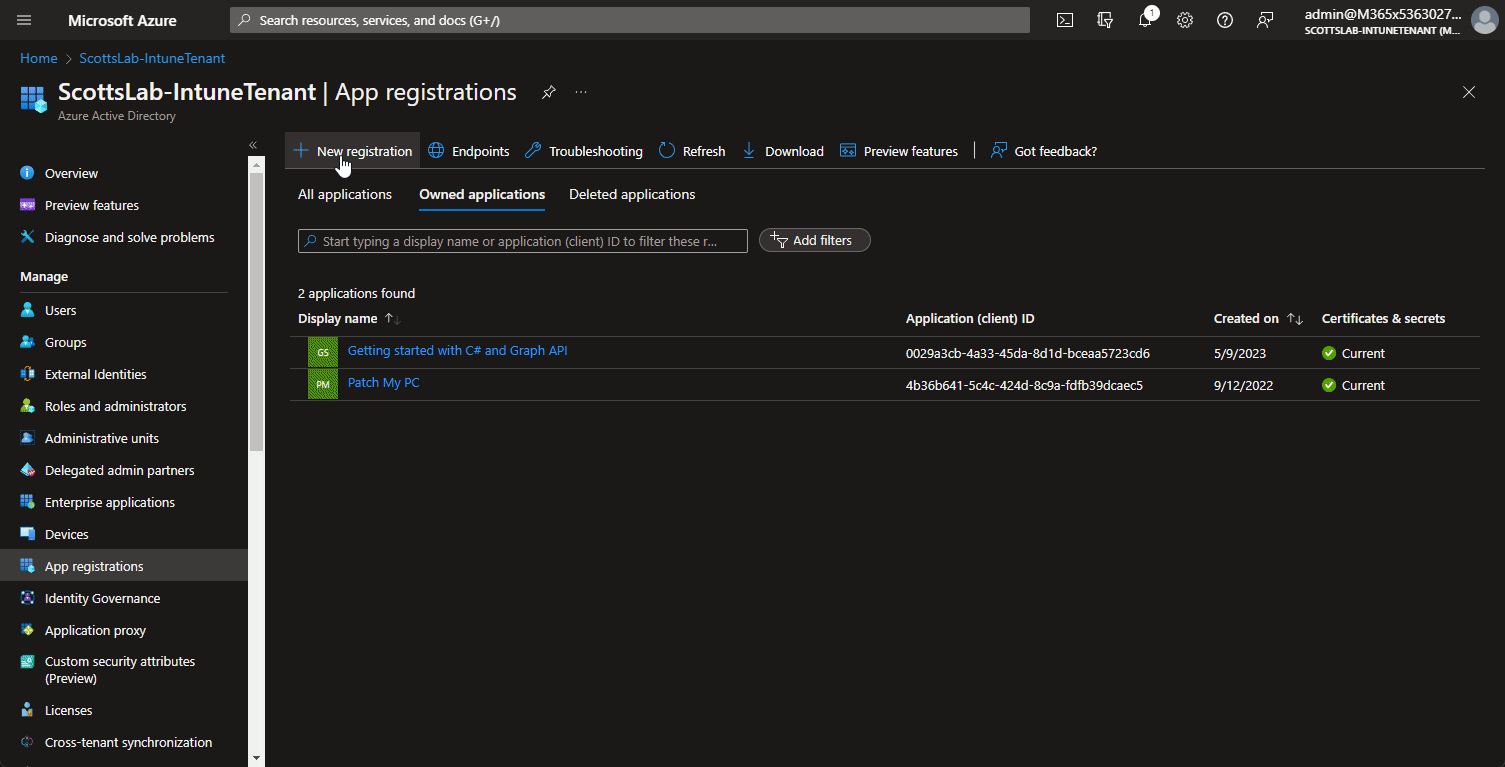Click the Groups icon in sidebar

point(28,342)
